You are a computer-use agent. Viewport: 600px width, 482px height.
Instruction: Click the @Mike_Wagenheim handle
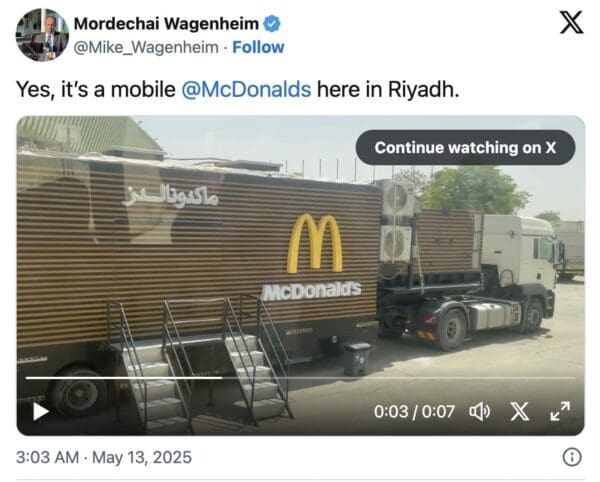[x=146, y=48]
